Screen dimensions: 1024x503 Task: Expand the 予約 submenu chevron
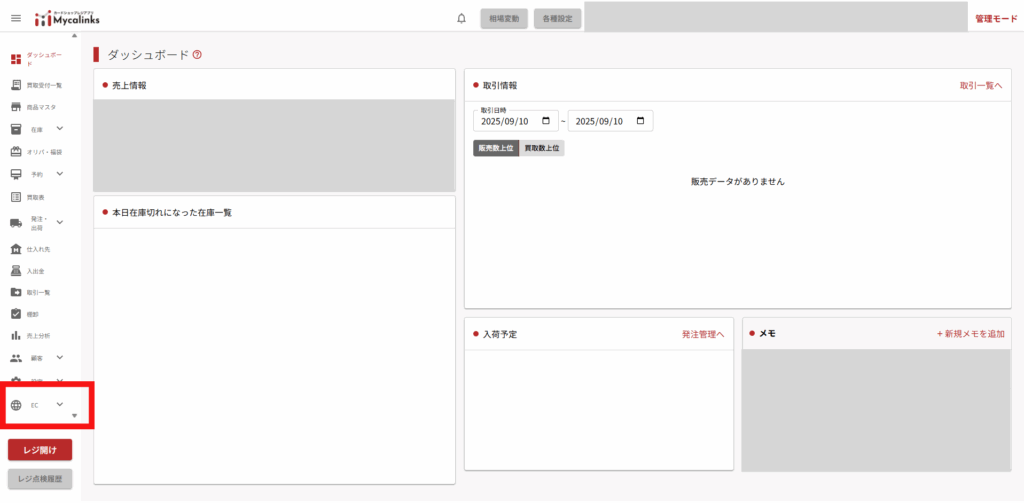point(60,174)
